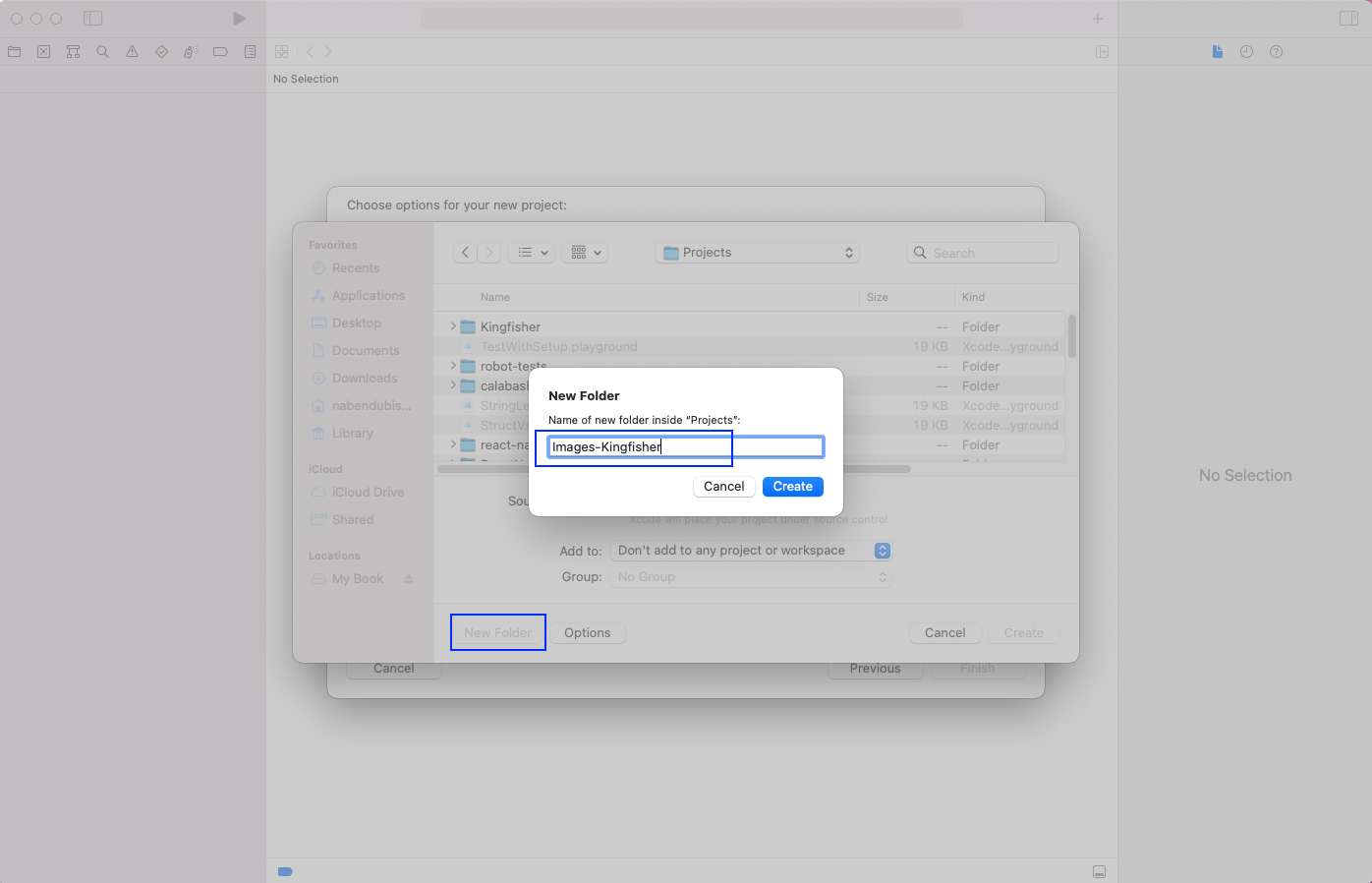Click the add editor icon in the editor bar
1372x883 pixels.
tap(1103, 52)
